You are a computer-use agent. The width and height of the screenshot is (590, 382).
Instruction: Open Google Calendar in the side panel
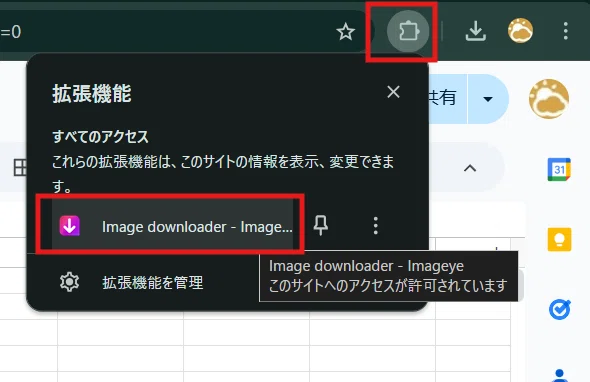point(559,170)
